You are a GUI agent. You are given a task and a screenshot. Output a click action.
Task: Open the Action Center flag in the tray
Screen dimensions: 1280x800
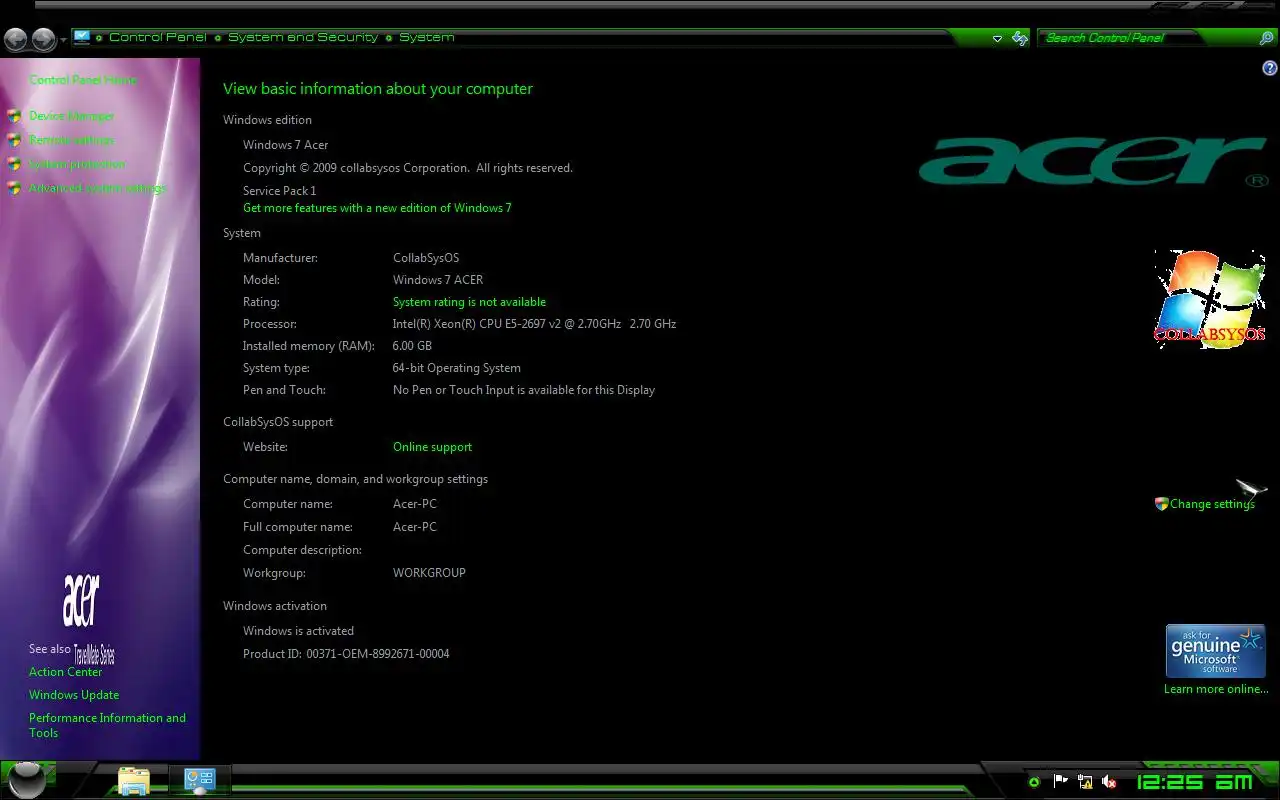tap(1060, 781)
